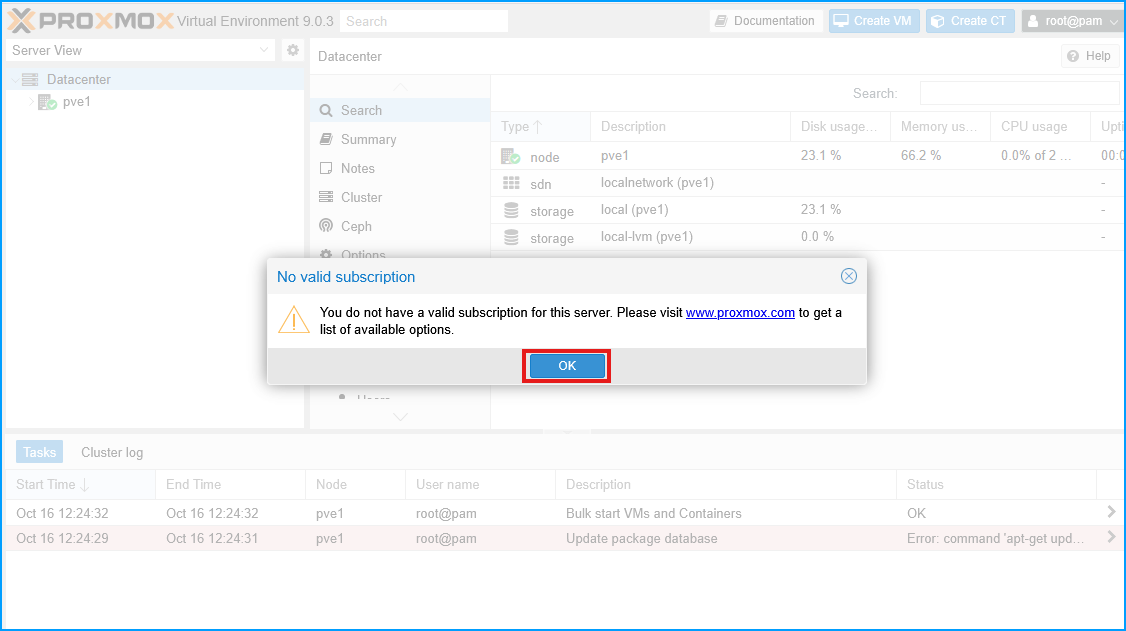Open tree view settings via the gear icon
The width and height of the screenshot is (1126, 631).
(x=292, y=49)
